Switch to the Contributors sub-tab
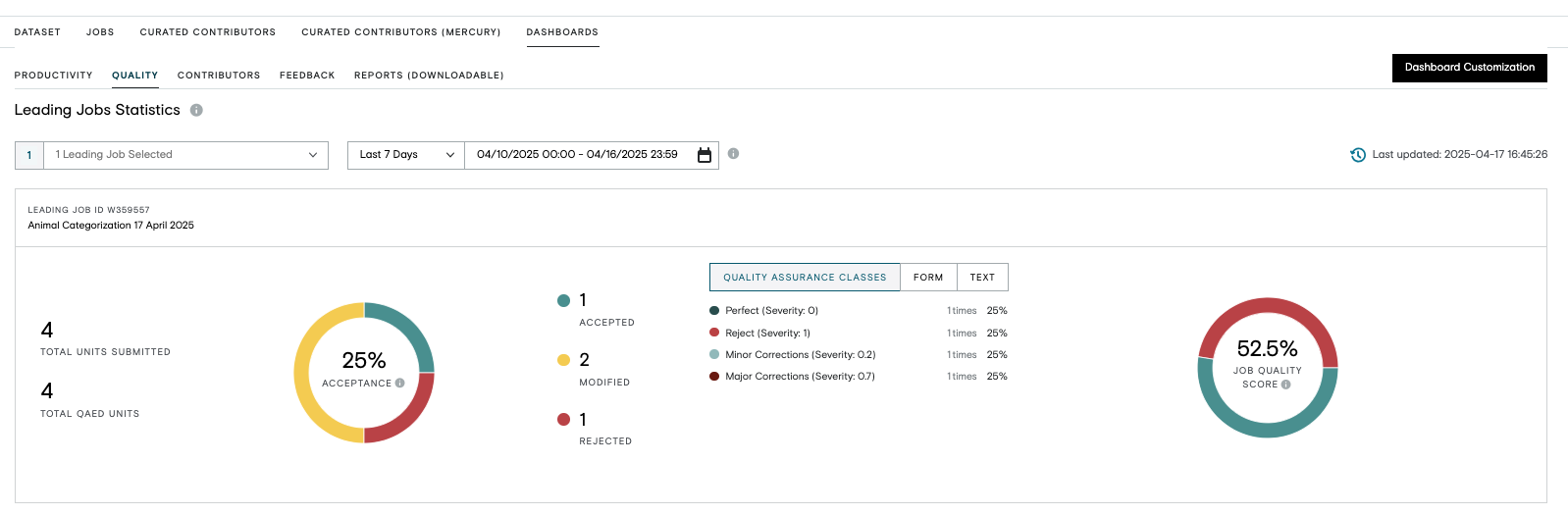This screenshot has height=515, width=1568. pos(219,76)
